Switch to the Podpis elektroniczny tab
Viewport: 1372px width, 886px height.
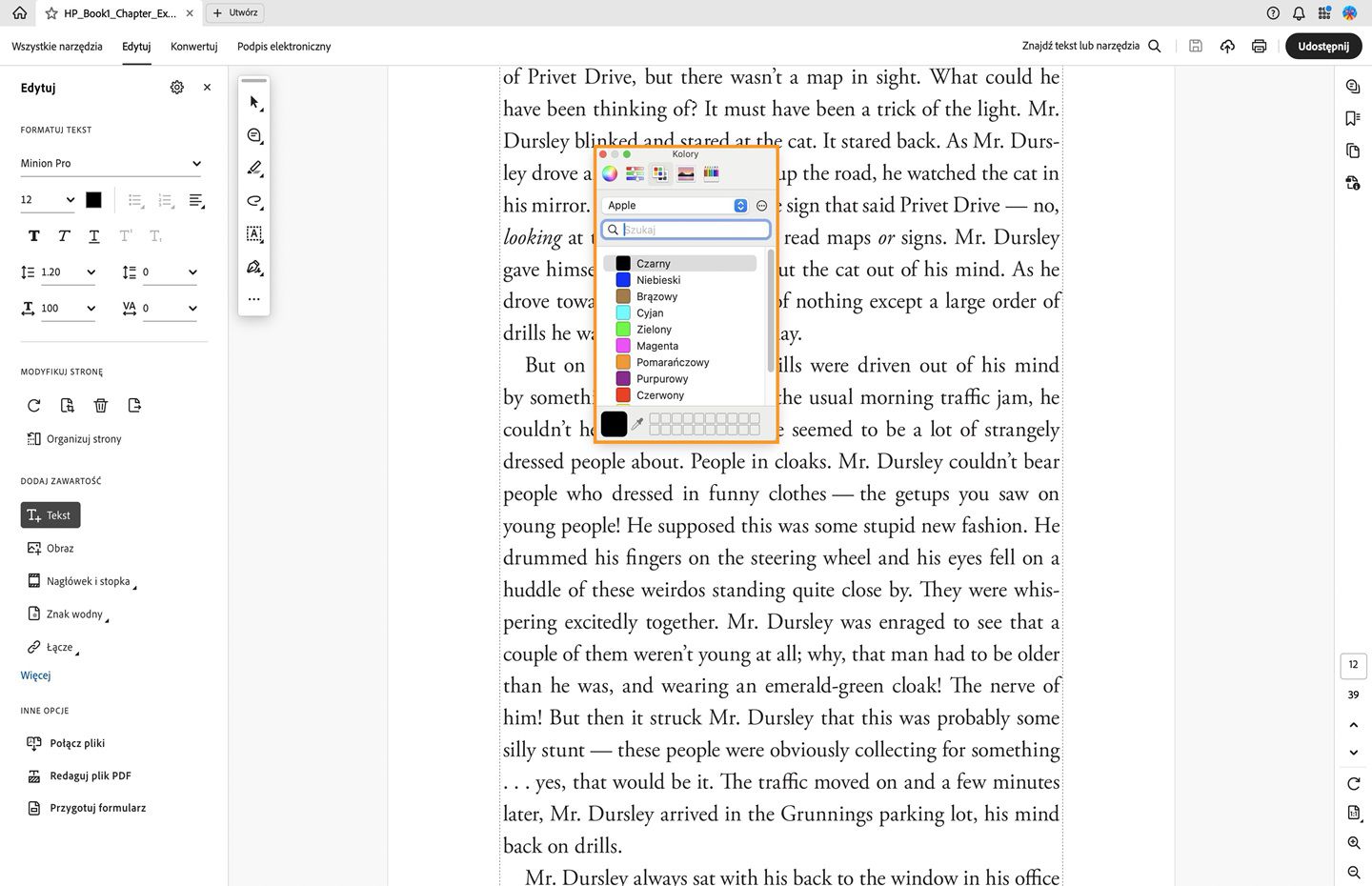pos(284,46)
